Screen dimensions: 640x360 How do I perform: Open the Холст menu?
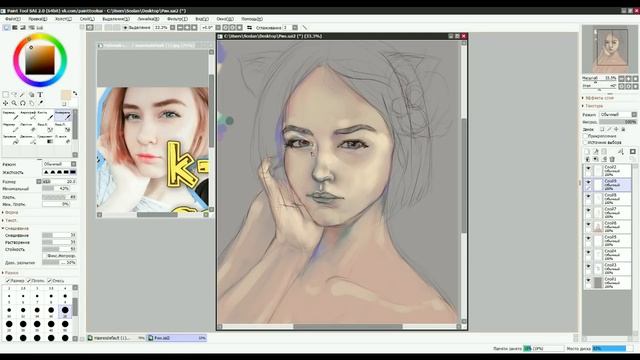coord(63,19)
